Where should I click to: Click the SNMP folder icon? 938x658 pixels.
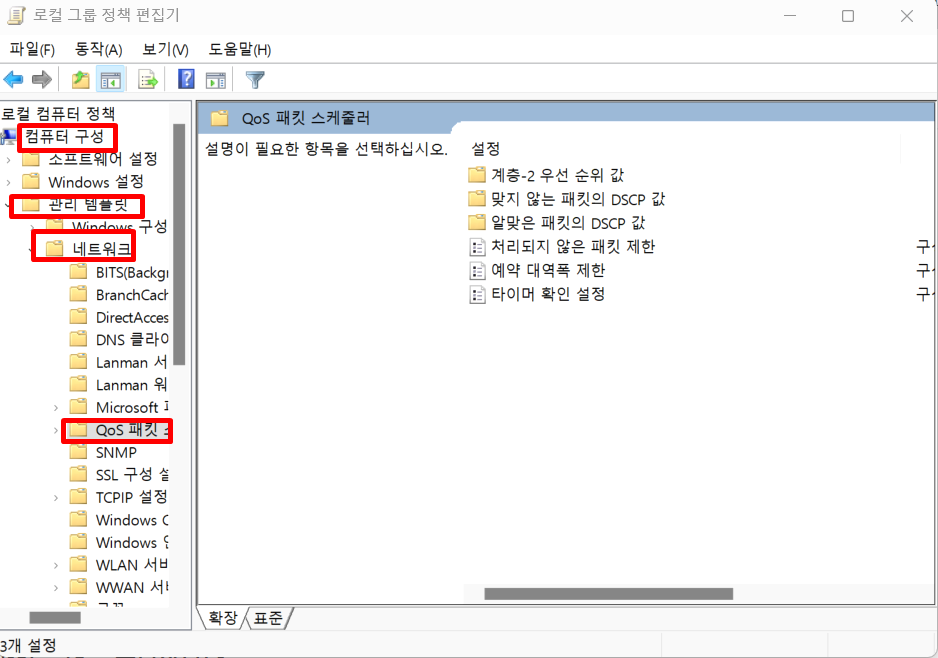coord(78,452)
